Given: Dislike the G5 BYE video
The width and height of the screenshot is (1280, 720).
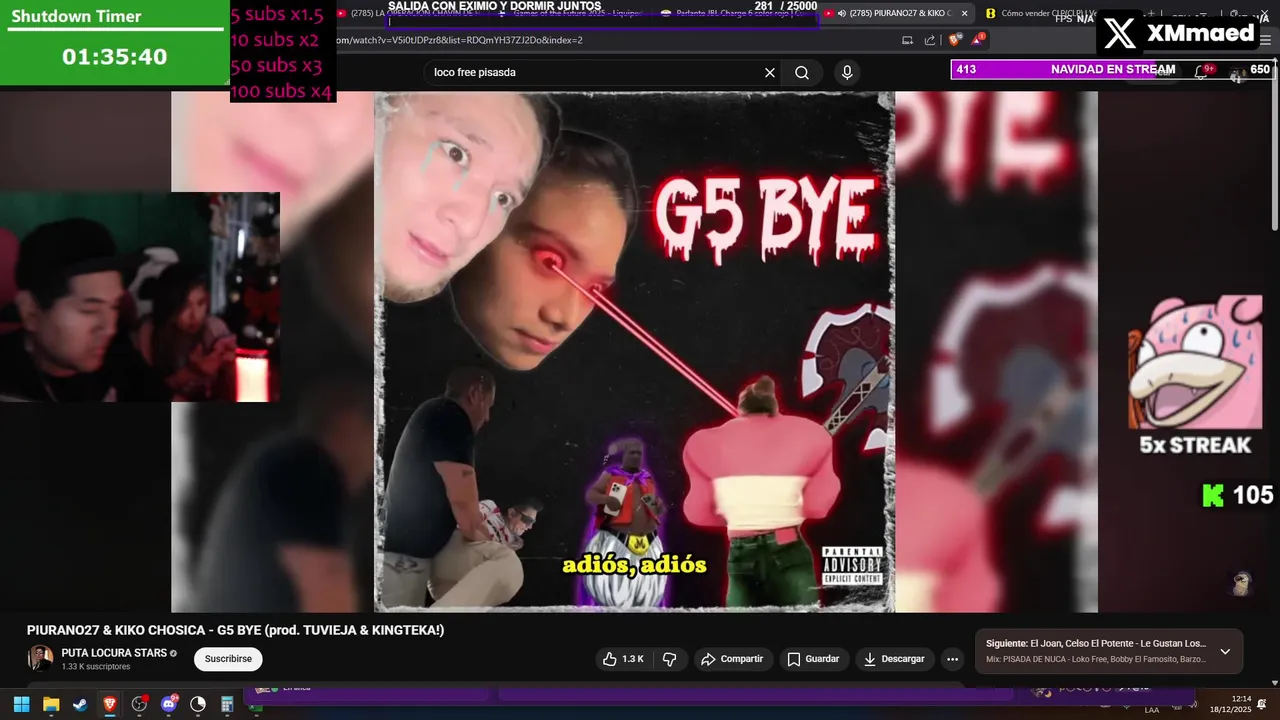Looking at the screenshot, I should [670, 659].
